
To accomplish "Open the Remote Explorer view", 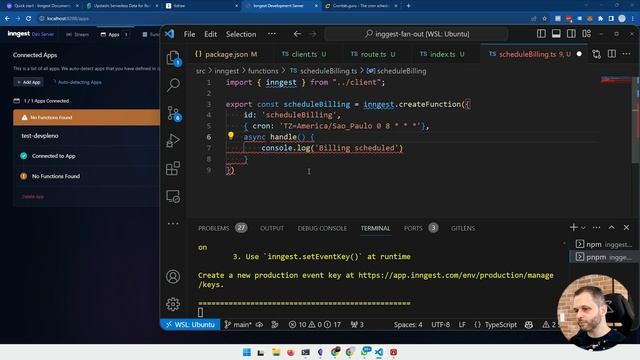I will 173,196.
